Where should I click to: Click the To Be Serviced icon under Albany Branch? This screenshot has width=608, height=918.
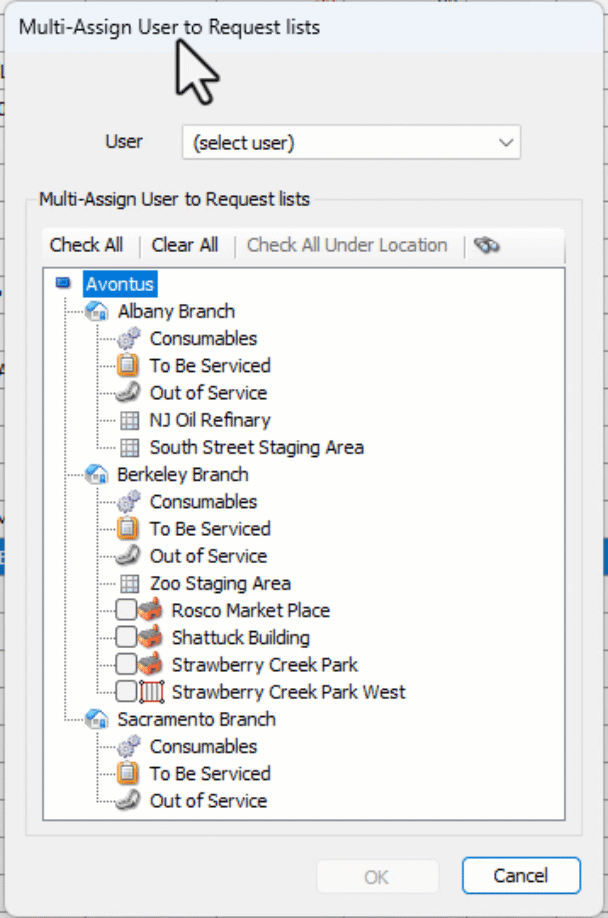coord(127,365)
